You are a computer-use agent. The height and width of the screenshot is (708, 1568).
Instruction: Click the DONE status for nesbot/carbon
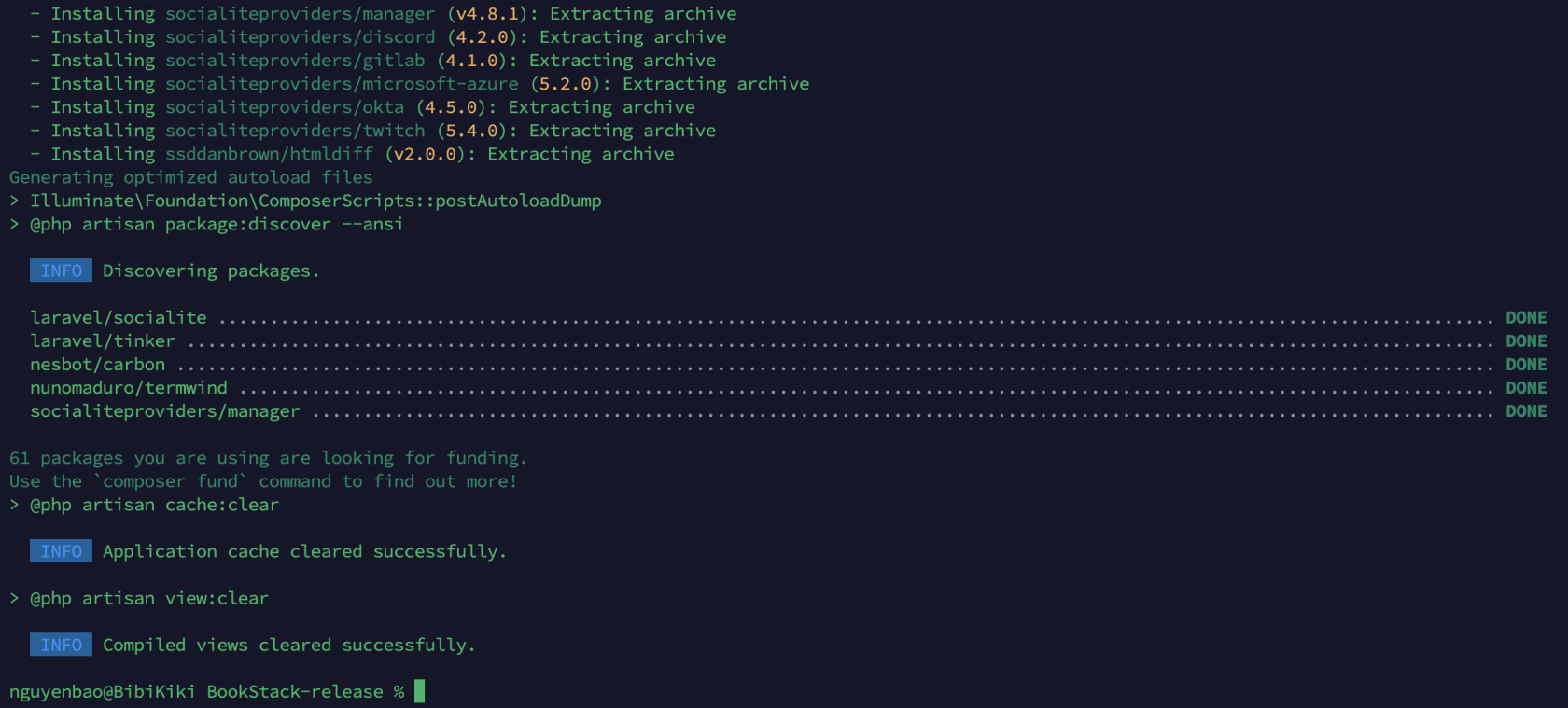click(x=1525, y=365)
